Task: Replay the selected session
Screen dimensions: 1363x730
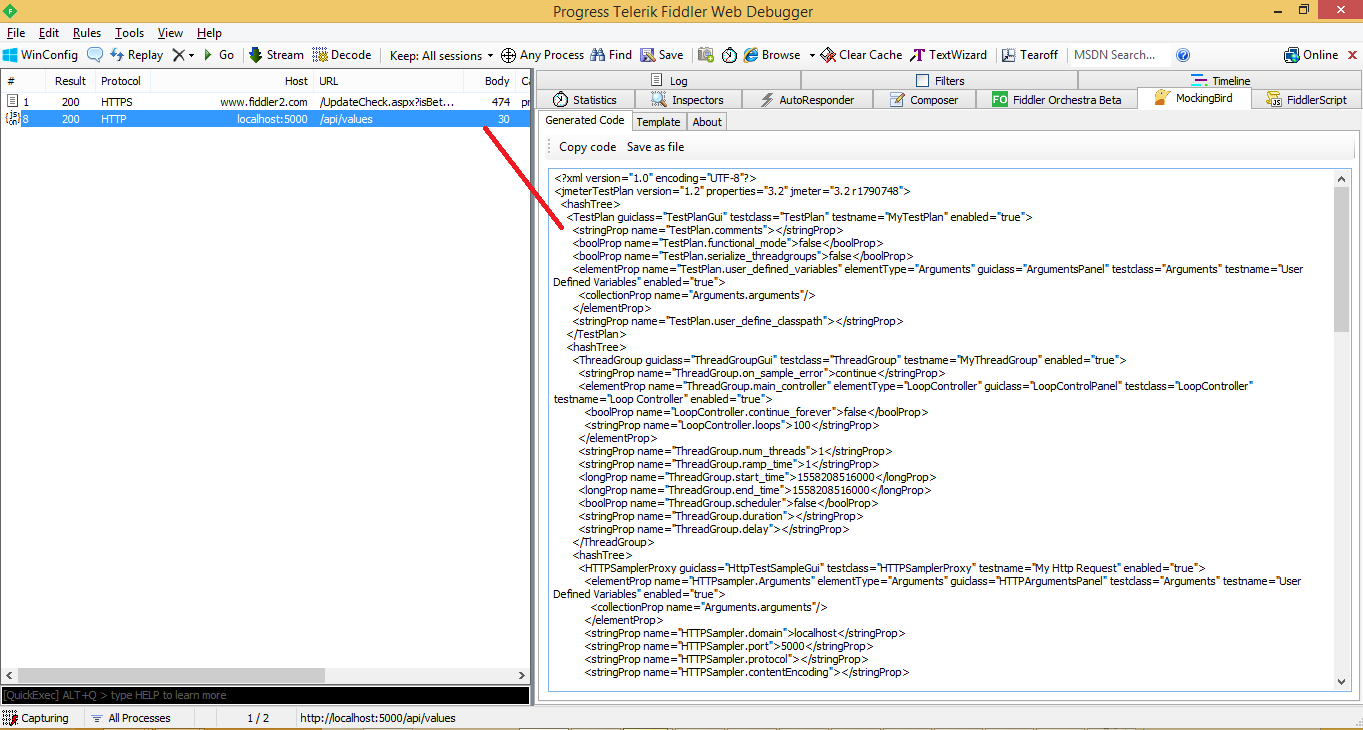Action: coord(136,55)
